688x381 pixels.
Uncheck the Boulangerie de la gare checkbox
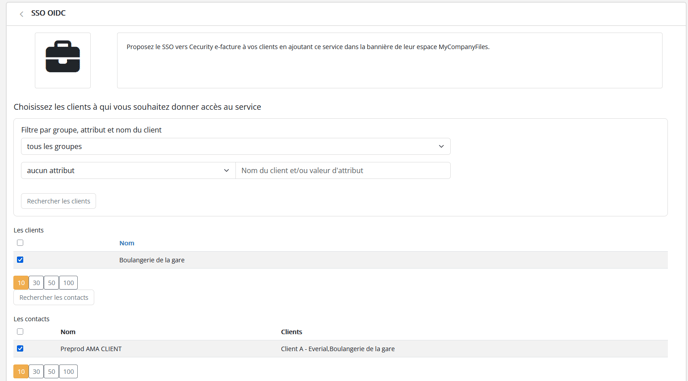tap(20, 260)
